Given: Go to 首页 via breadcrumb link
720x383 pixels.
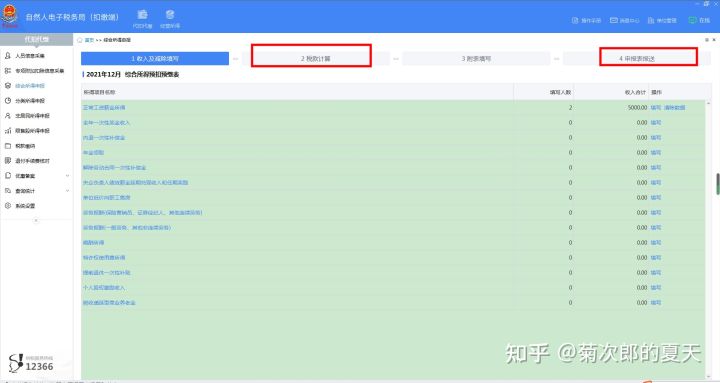Looking at the screenshot, I should 89,40.
